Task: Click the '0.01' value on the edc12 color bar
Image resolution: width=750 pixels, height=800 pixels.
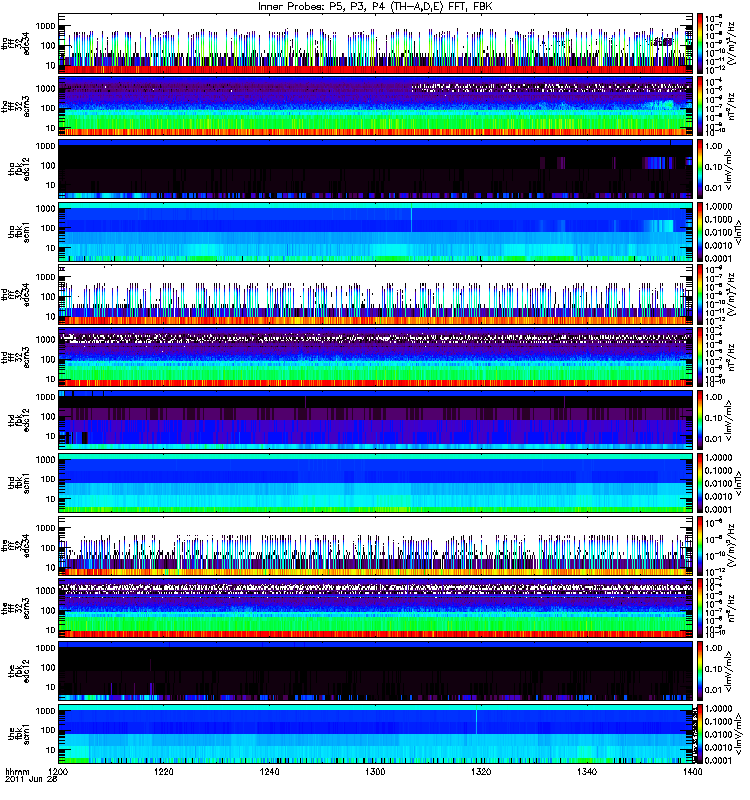Action: tap(714, 690)
